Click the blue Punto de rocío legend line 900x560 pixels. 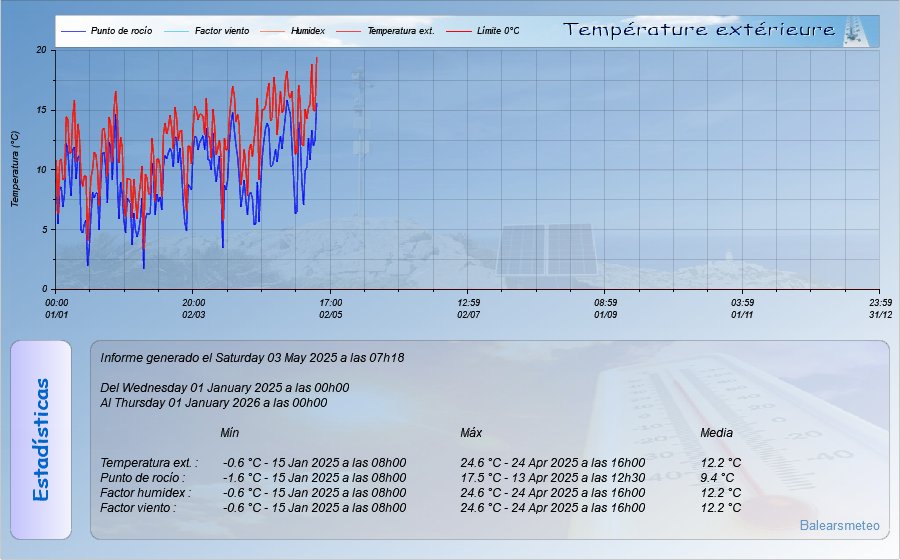[73, 31]
